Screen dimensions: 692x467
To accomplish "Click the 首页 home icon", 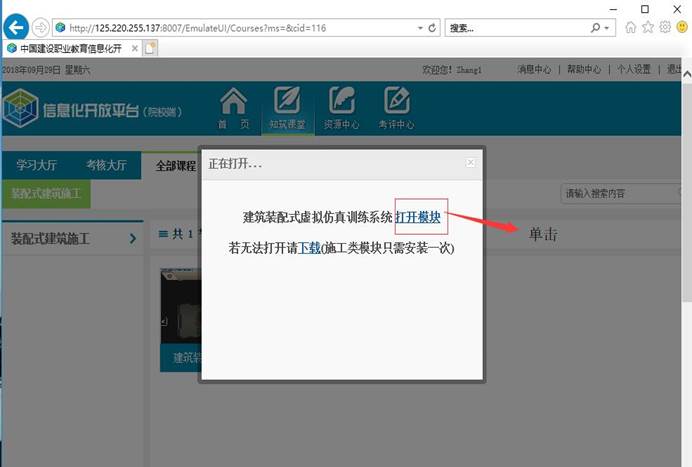I will click(233, 108).
